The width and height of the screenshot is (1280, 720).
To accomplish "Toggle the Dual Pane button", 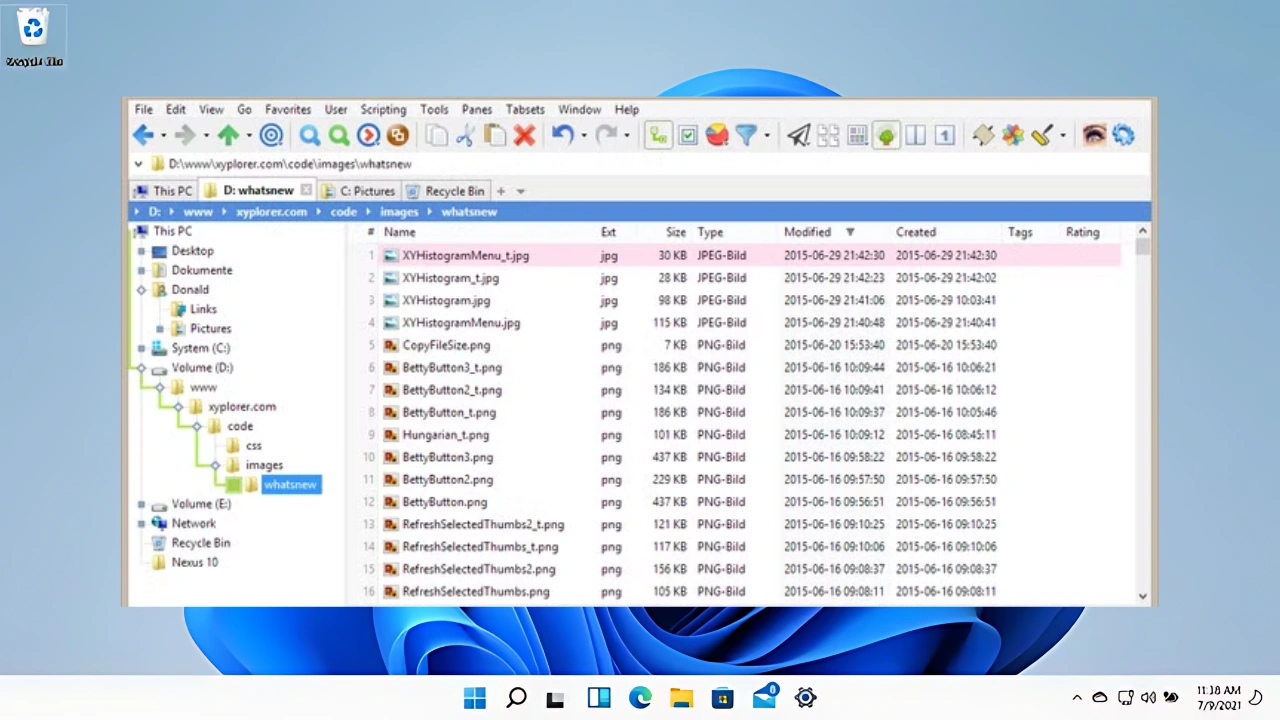I will coord(915,135).
